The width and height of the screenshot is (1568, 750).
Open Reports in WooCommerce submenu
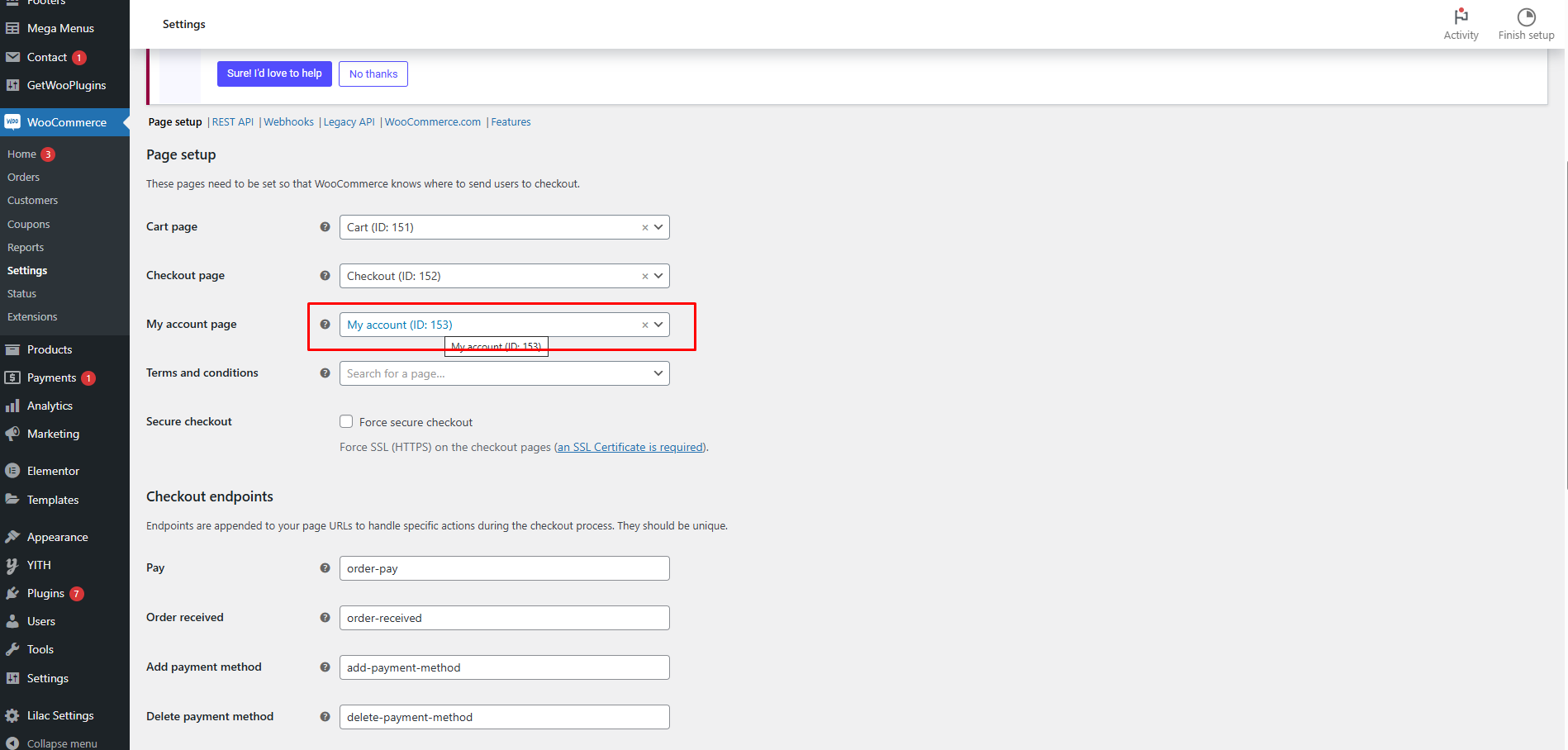click(x=26, y=247)
